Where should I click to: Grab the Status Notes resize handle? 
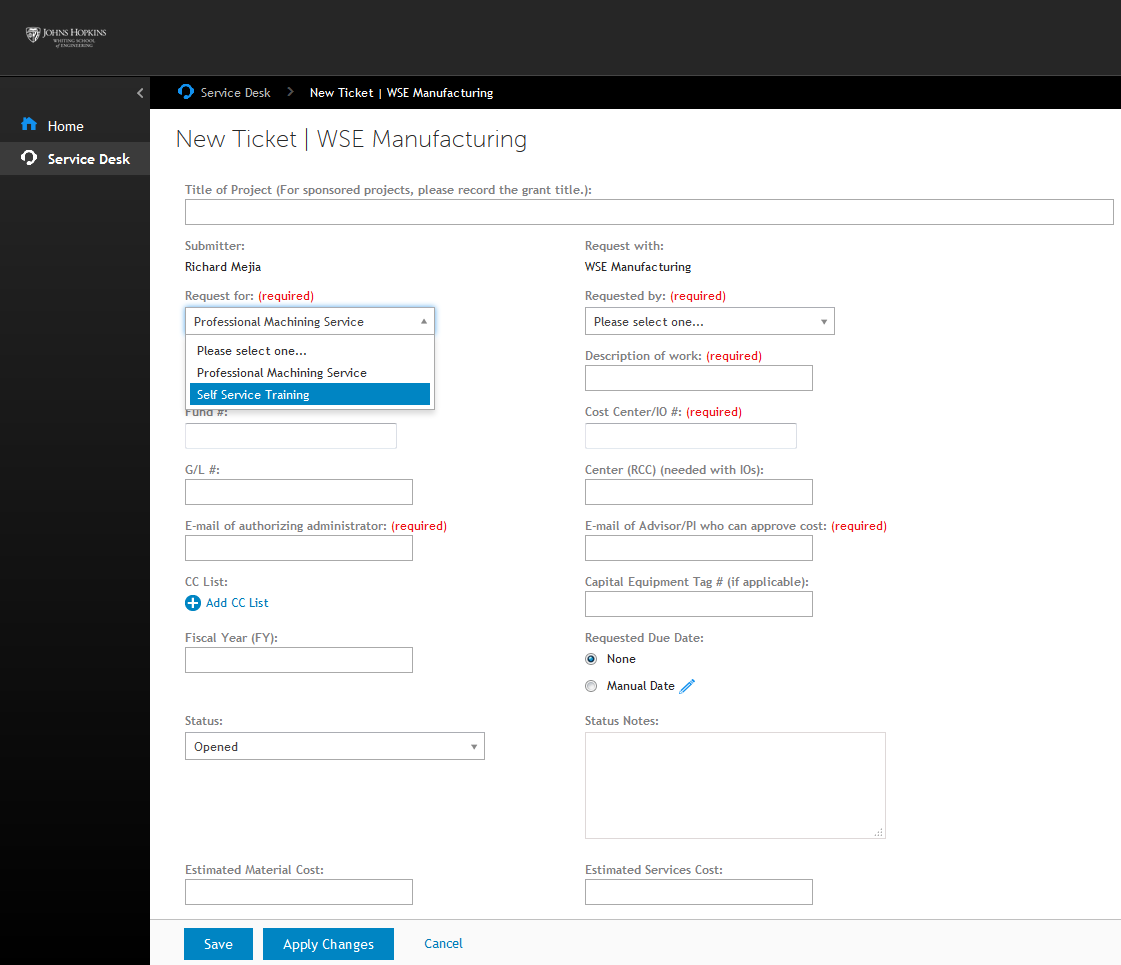(879, 832)
